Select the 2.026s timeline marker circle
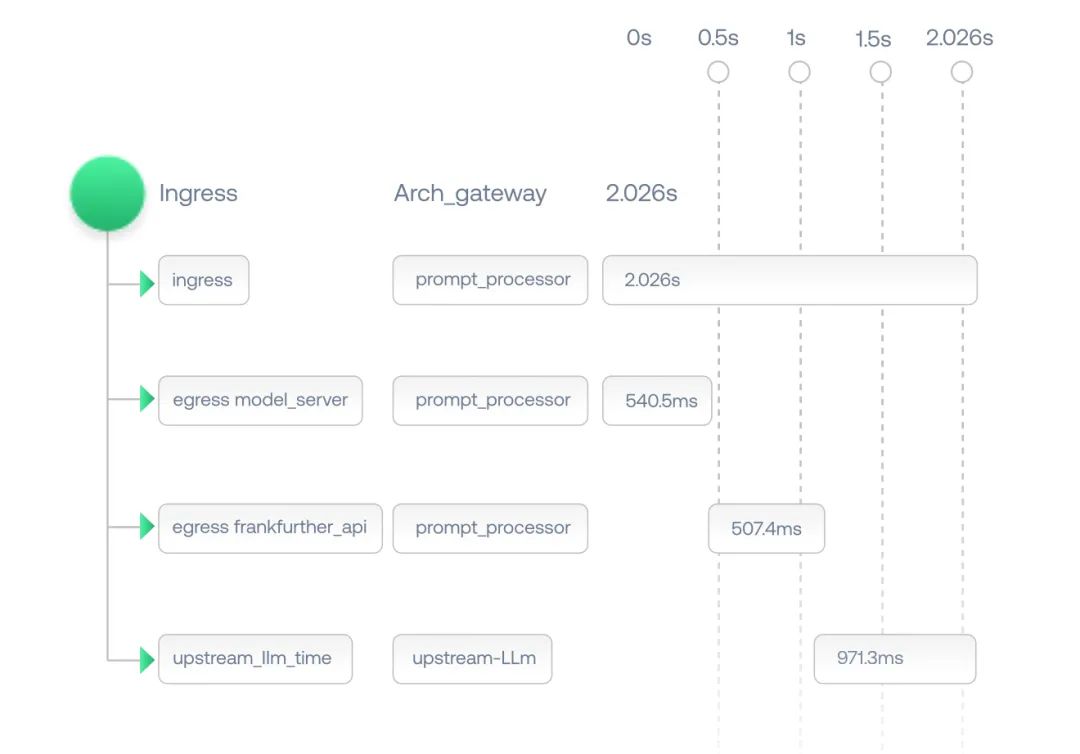The width and height of the screenshot is (1080, 754). [x=962, y=72]
